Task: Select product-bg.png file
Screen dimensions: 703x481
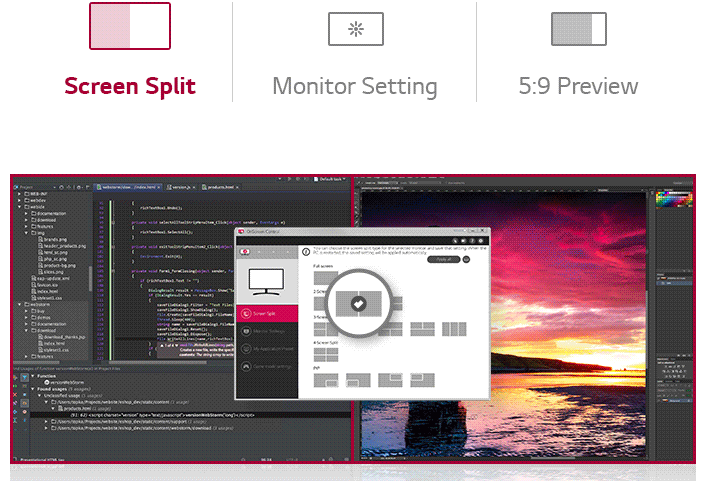Action: pos(57,265)
